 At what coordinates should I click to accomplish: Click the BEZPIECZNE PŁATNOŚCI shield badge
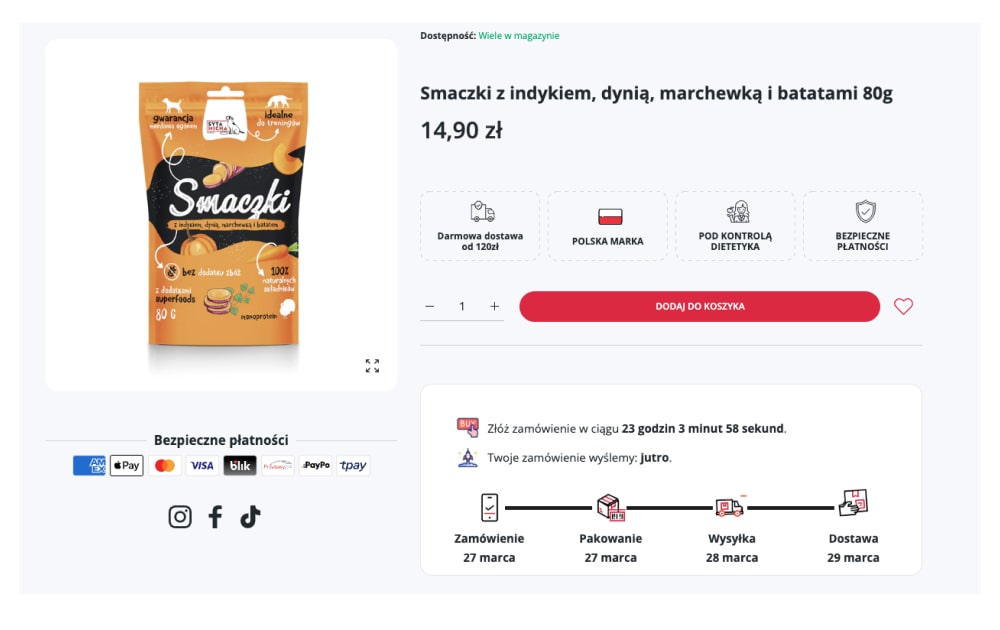(x=864, y=226)
